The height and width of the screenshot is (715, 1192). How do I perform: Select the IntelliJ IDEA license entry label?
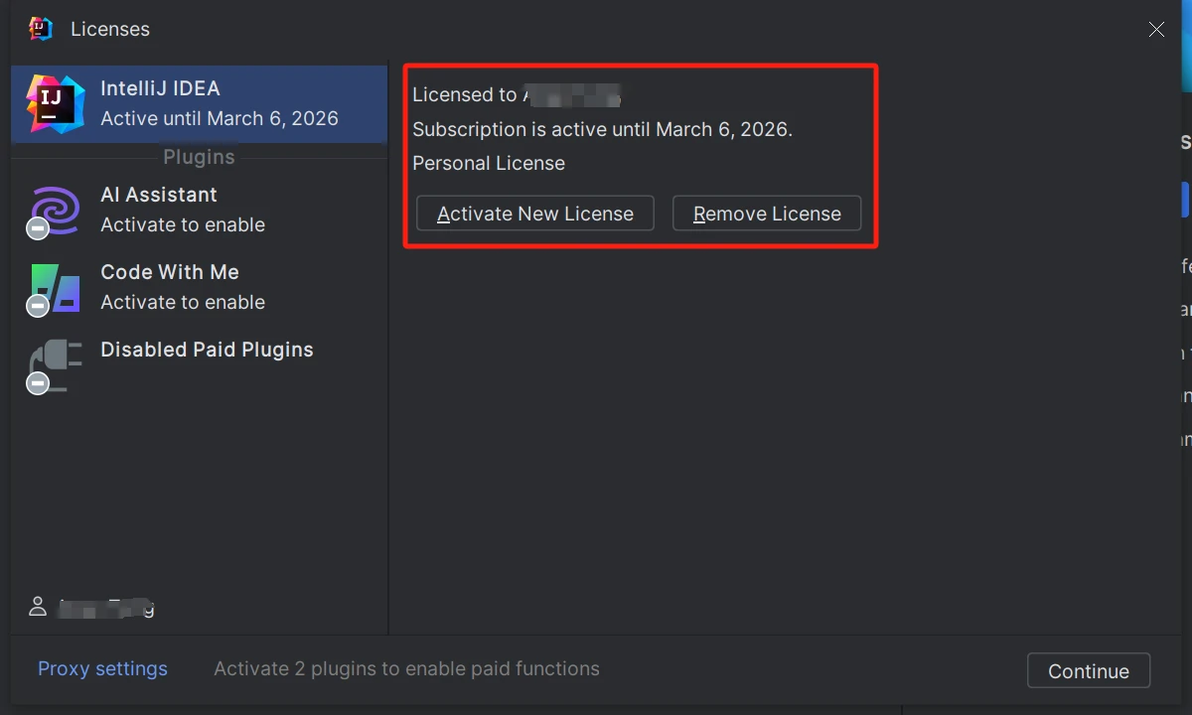(x=160, y=89)
